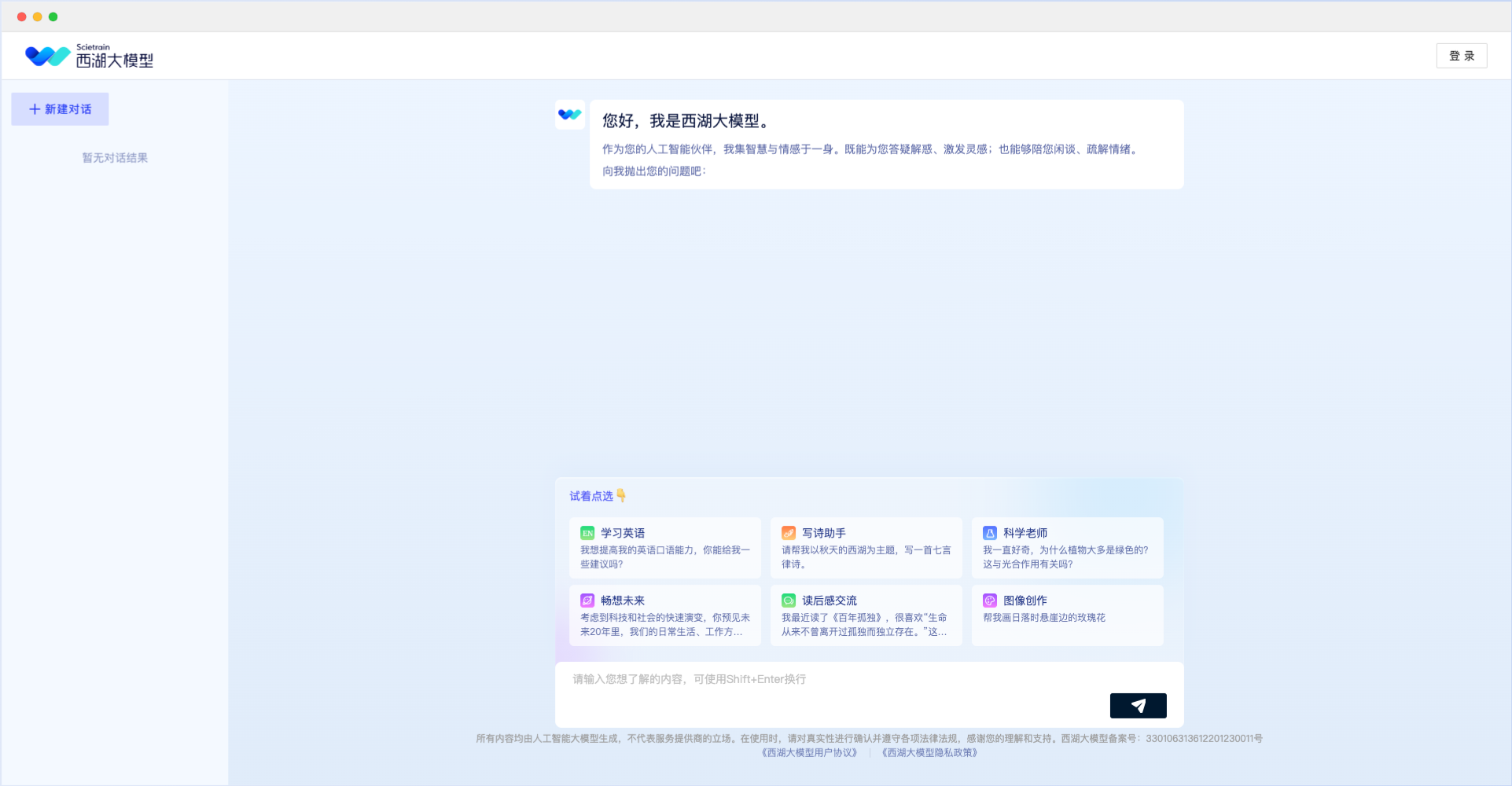The width and height of the screenshot is (1512, 786).
Task: Send message with paper plane button
Action: (1138, 706)
